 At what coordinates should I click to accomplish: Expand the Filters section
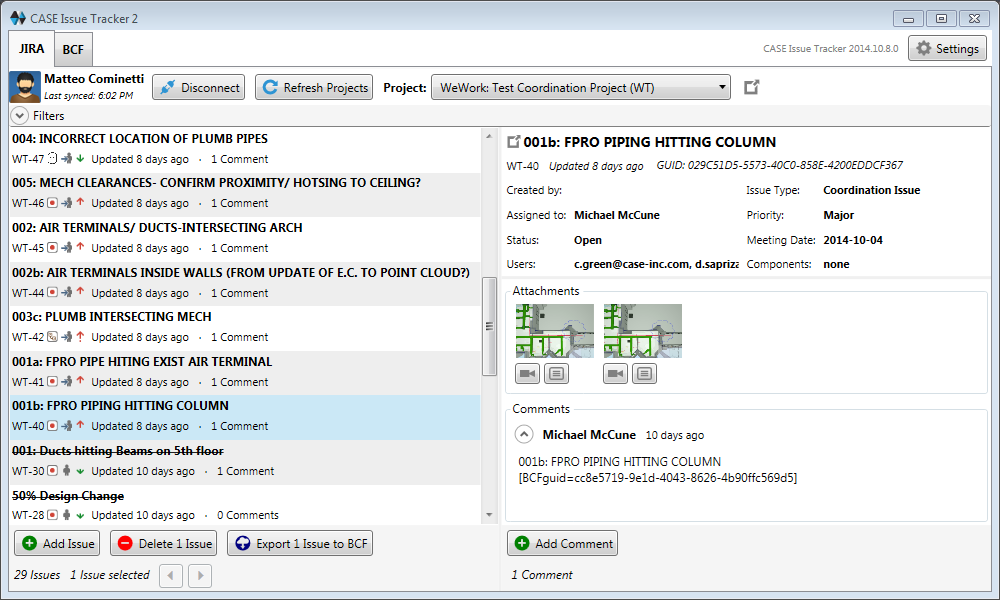point(20,115)
